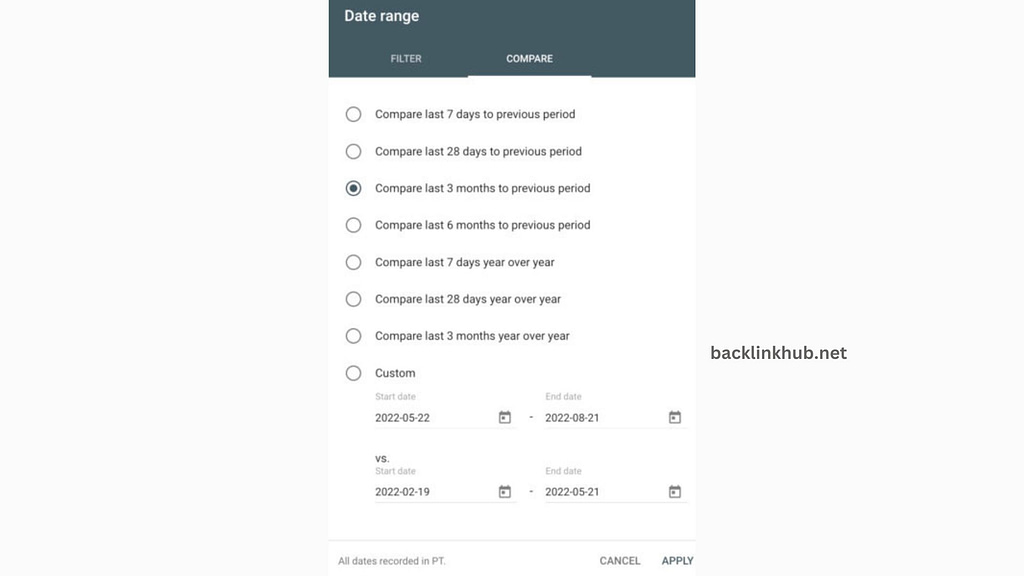Switch to the COMPARE tab
The height and width of the screenshot is (576, 1024).
pyautogui.click(x=529, y=58)
